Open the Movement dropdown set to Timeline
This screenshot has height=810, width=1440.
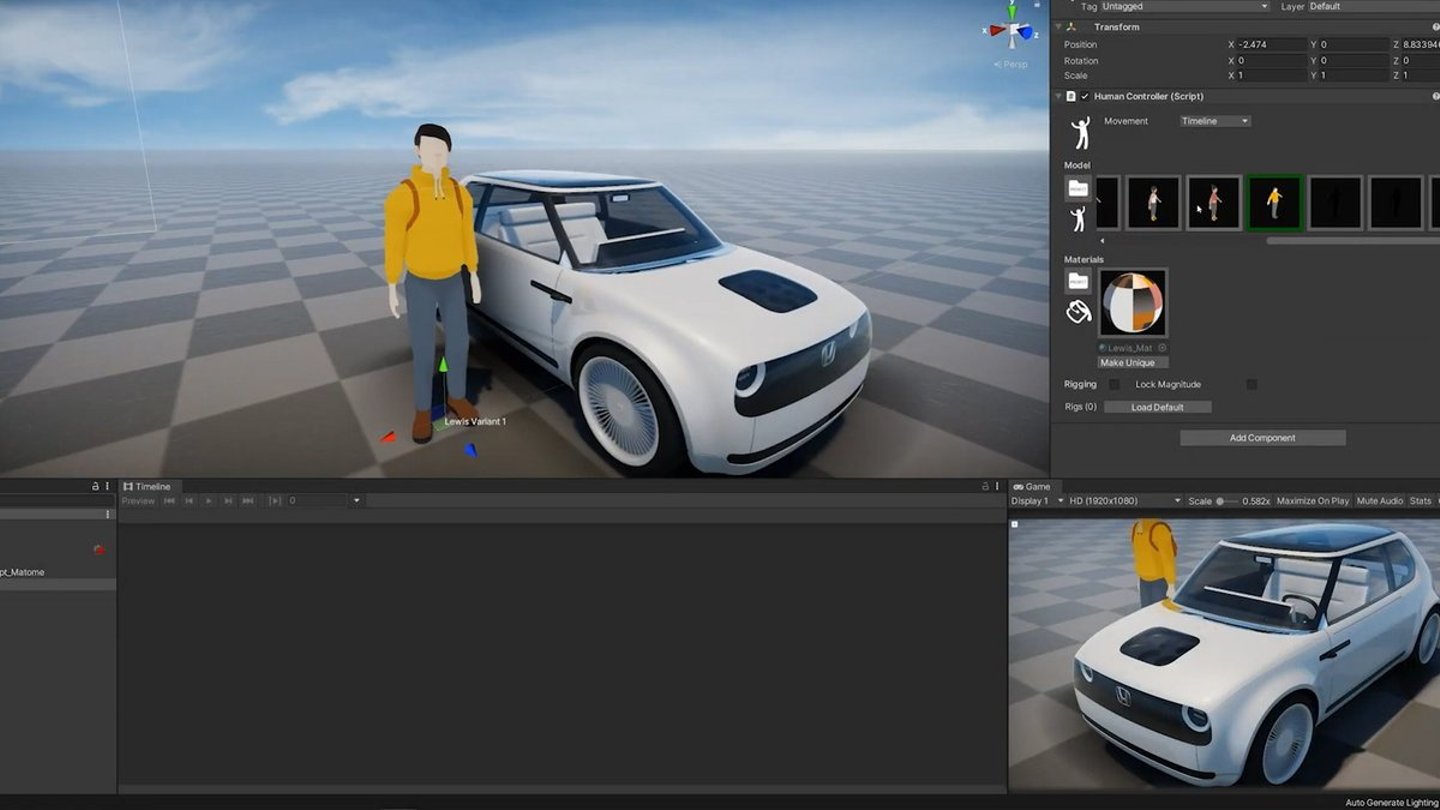click(1215, 121)
